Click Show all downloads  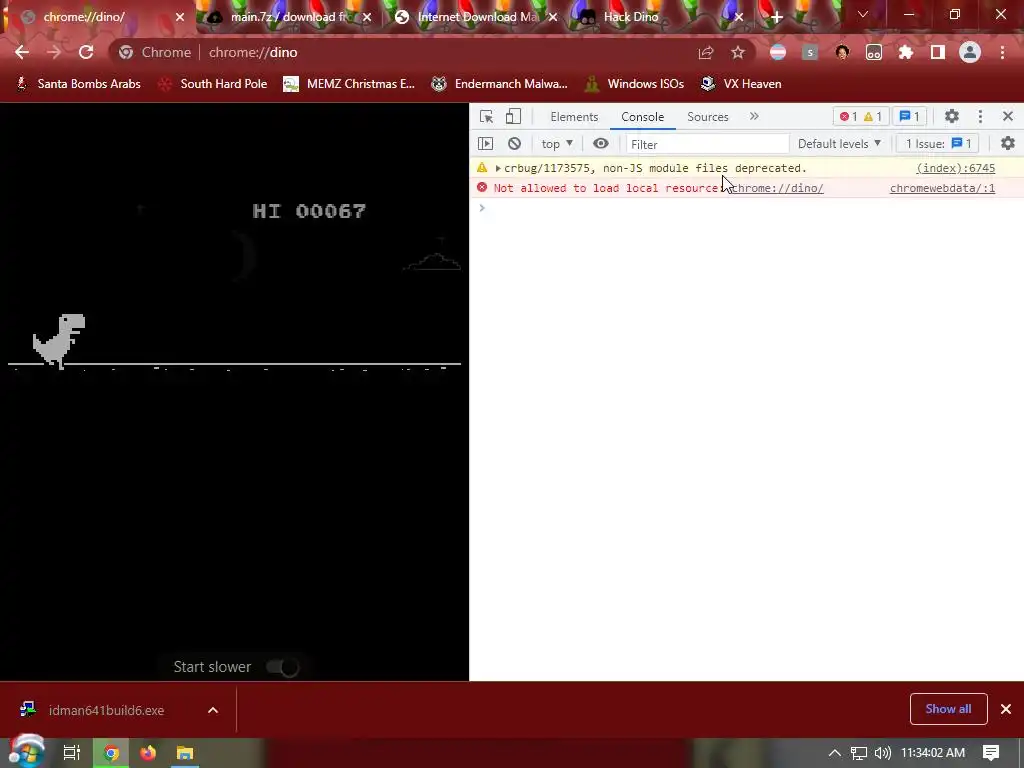pos(948,709)
